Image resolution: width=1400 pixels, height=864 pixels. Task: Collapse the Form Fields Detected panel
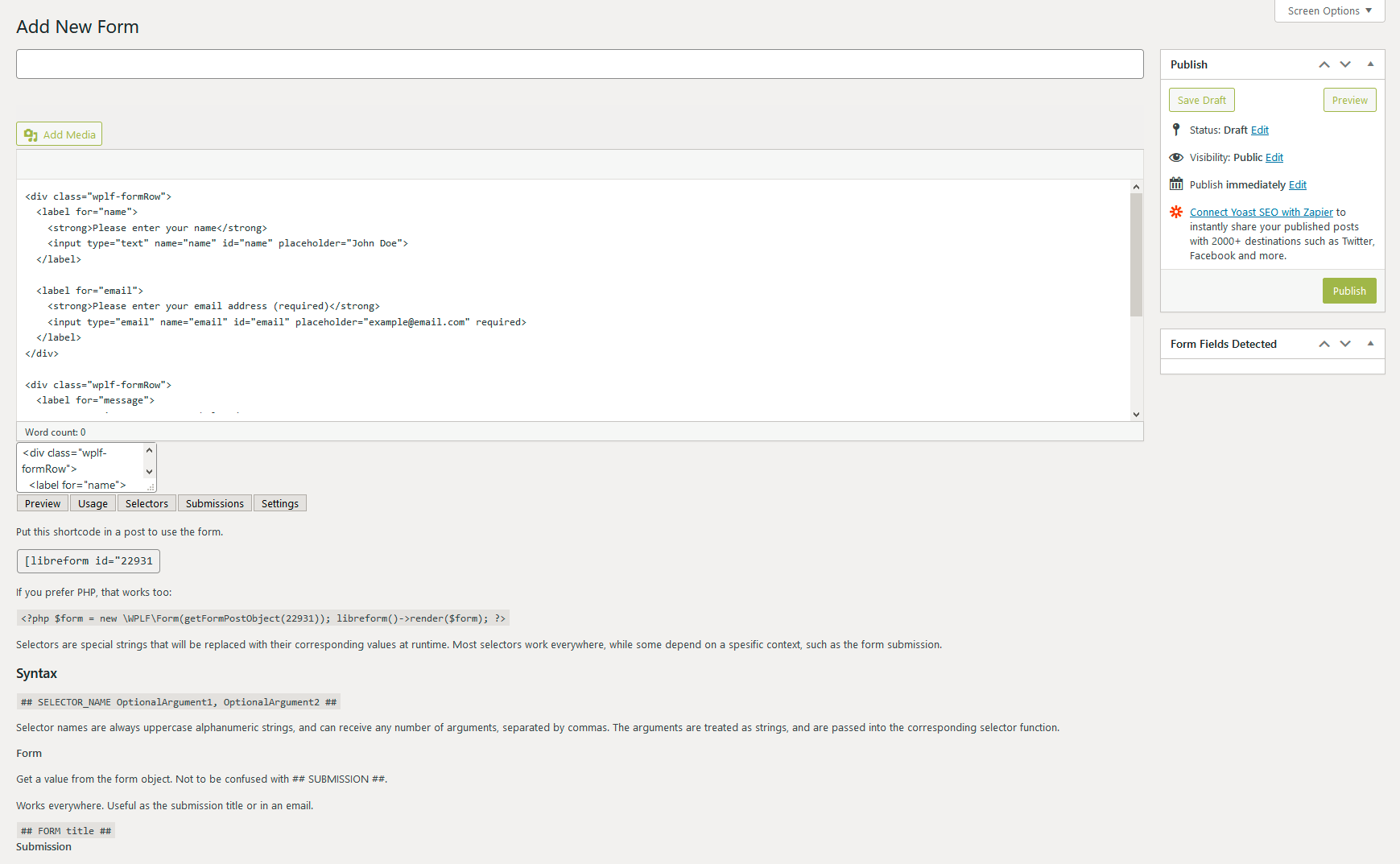click(x=1370, y=343)
